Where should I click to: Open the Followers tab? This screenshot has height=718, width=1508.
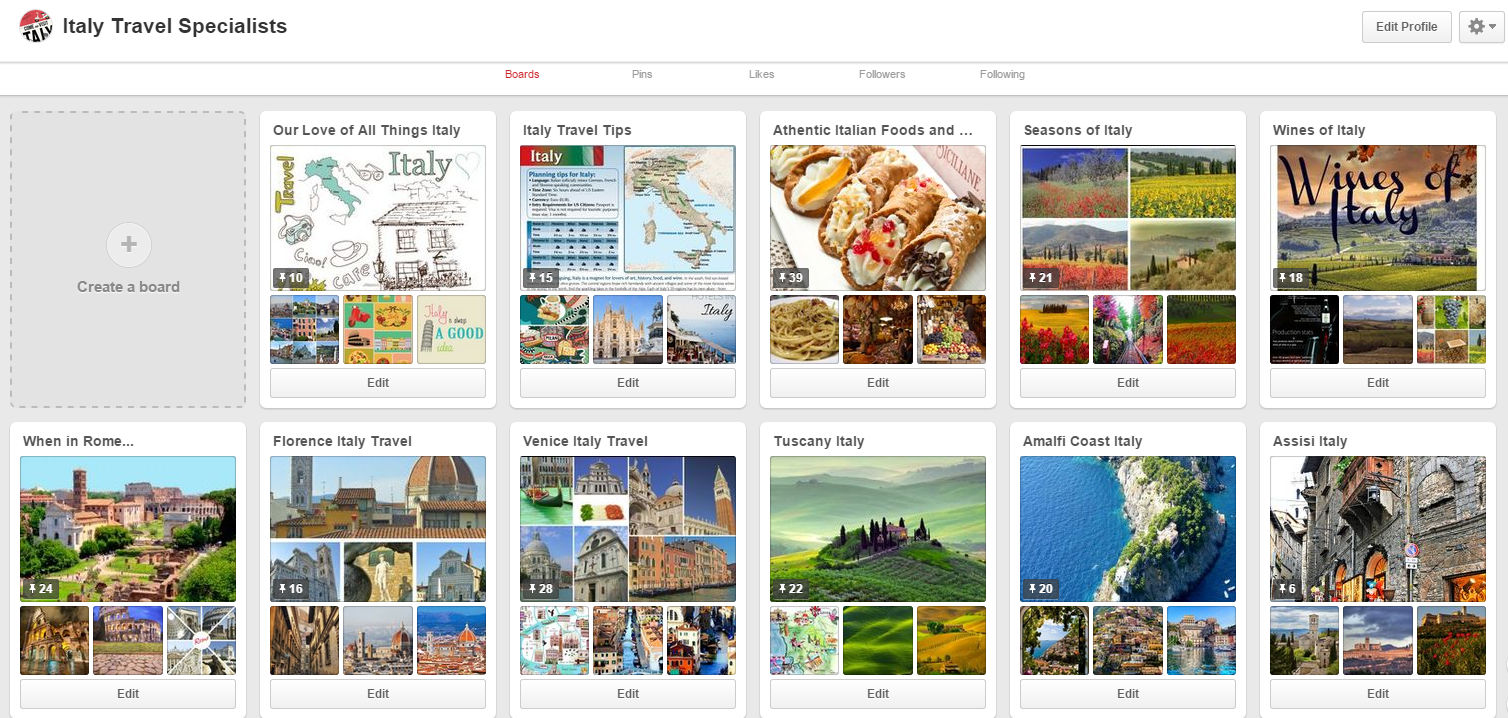pos(881,73)
